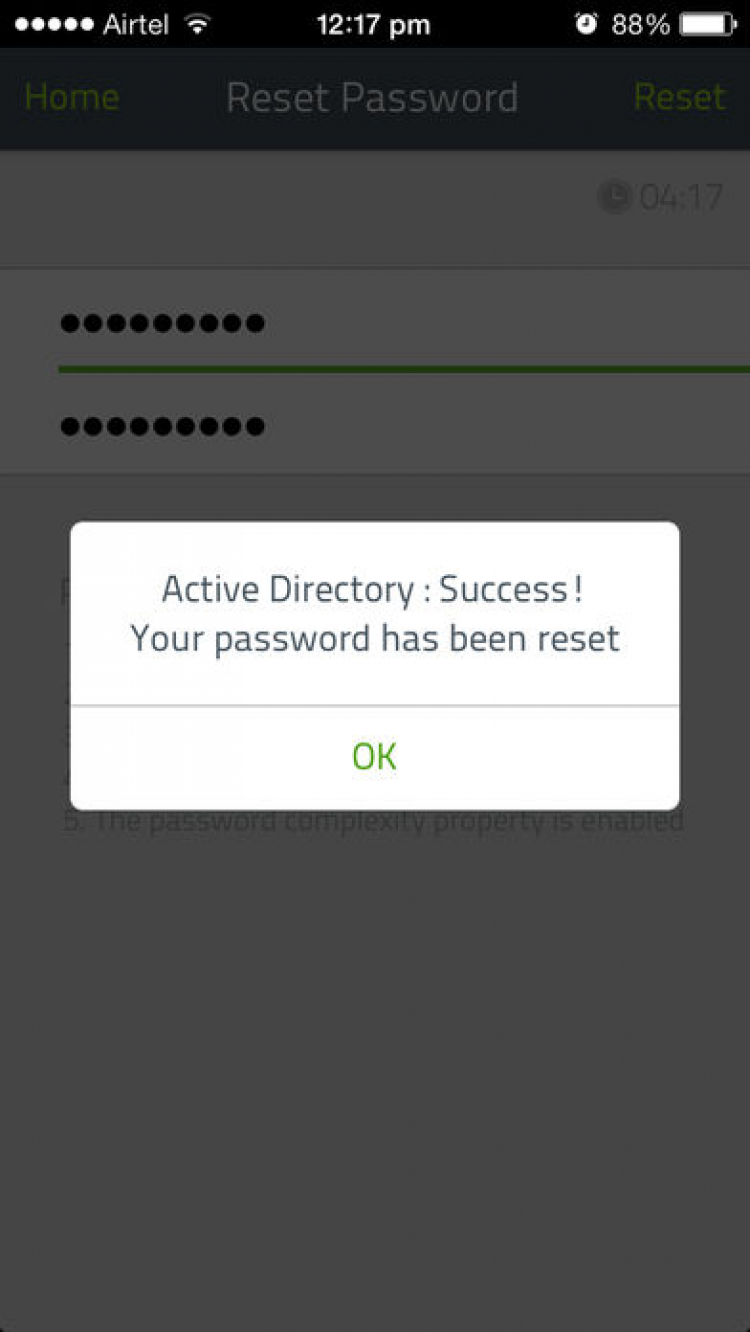
Task: Click the password complexity property line
Action: (x=374, y=822)
